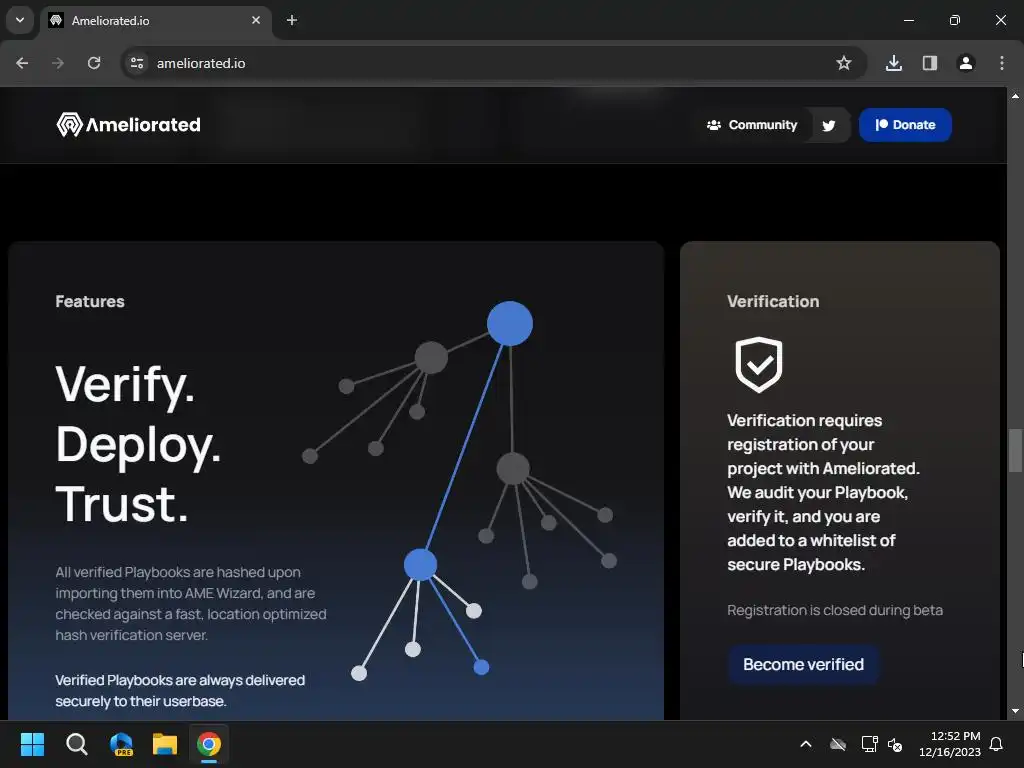Click the Become verified button
This screenshot has height=768, width=1024.
(x=803, y=664)
